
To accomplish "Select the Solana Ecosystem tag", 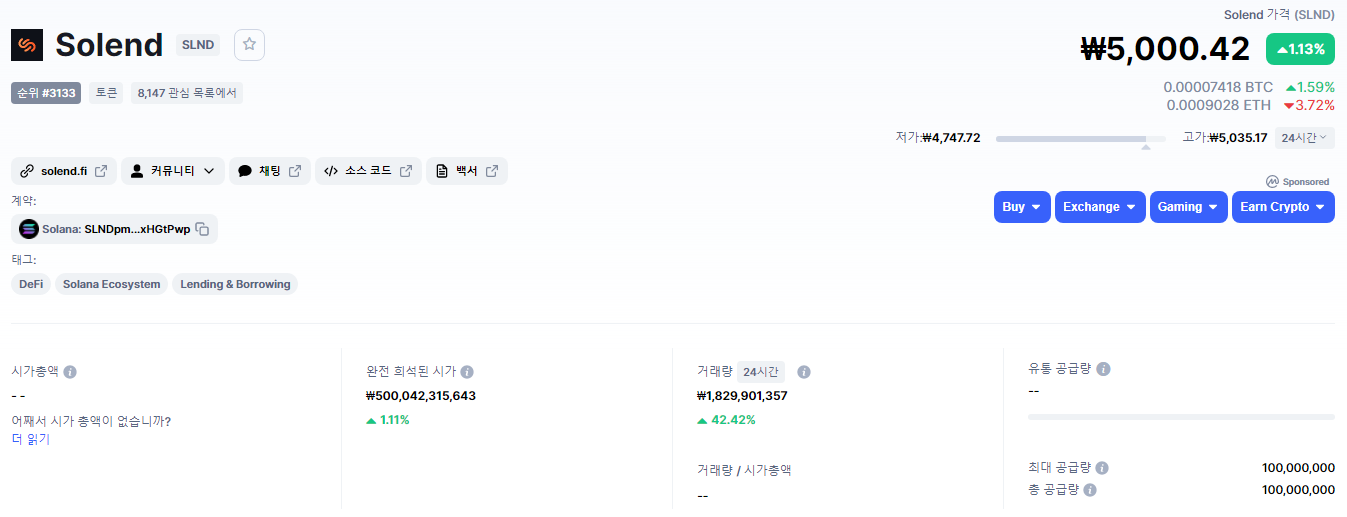I will (x=112, y=284).
